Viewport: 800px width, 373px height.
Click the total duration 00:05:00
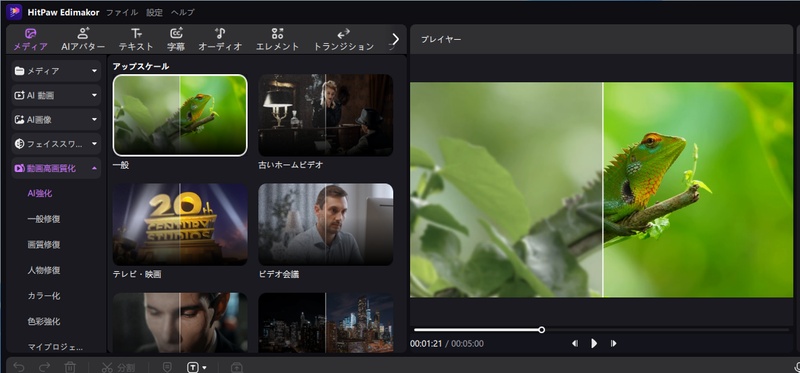click(x=467, y=344)
